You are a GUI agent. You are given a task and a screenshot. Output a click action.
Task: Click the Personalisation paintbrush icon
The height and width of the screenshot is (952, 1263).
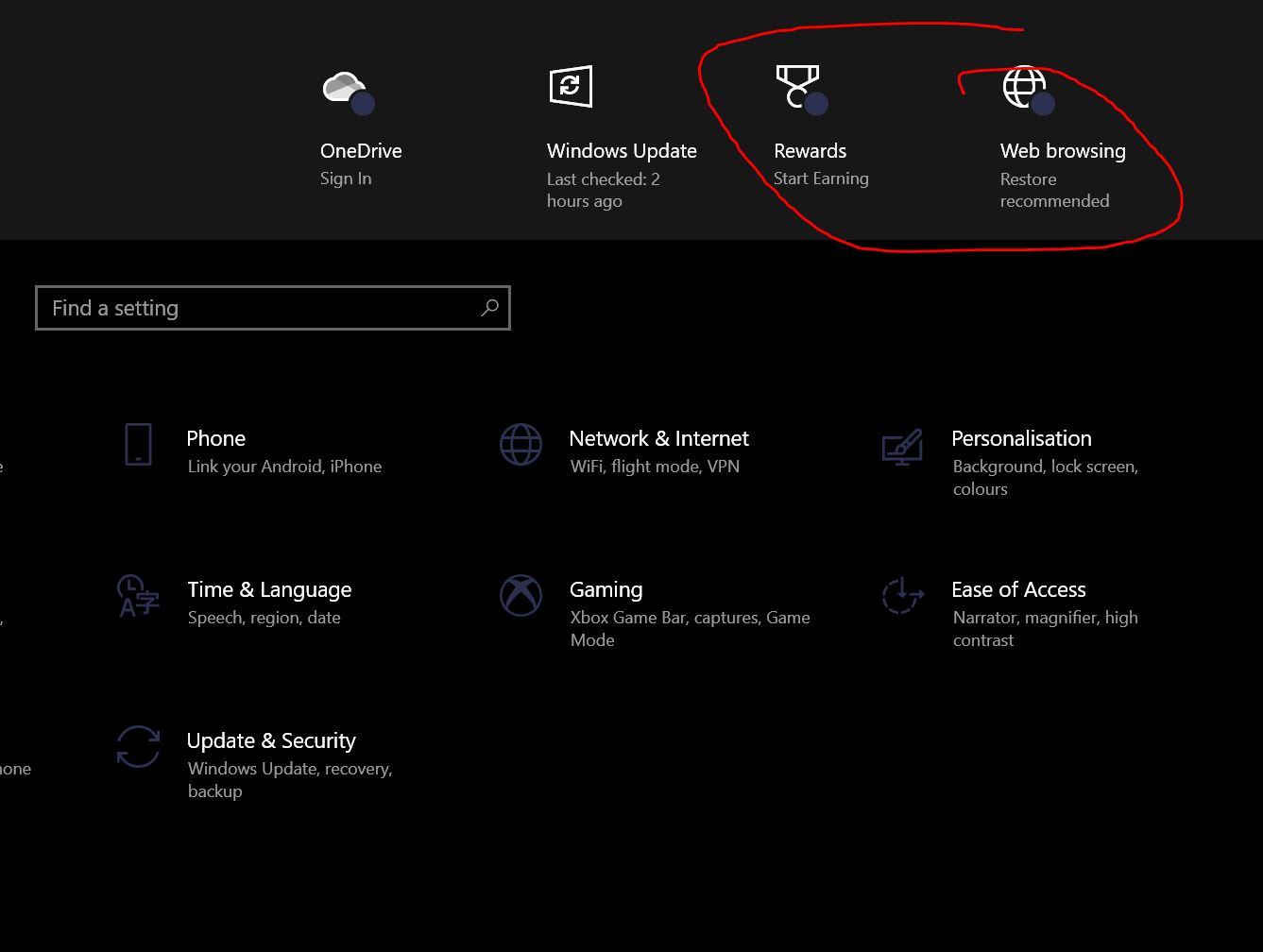tap(902, 446)
